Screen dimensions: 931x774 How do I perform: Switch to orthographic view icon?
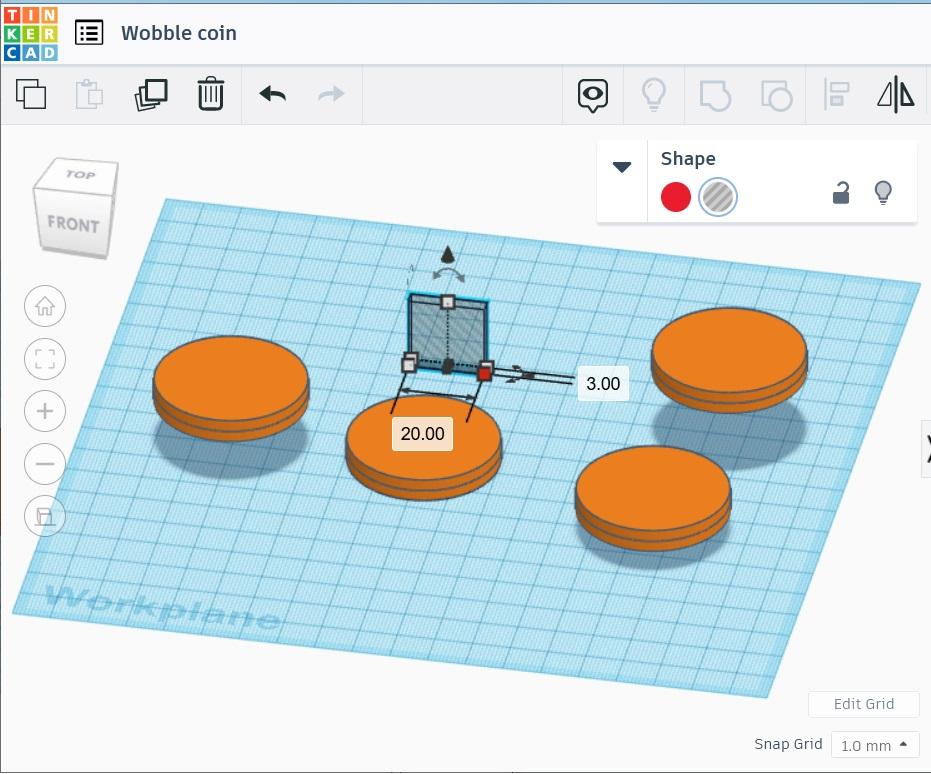click(45, 516)
